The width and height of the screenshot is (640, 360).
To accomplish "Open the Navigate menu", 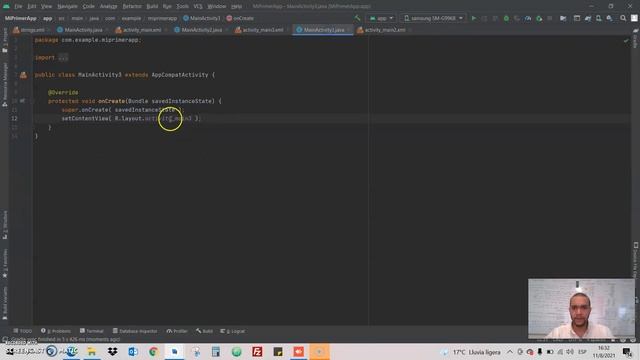I will pyautogui.click(x=67, y=6).
